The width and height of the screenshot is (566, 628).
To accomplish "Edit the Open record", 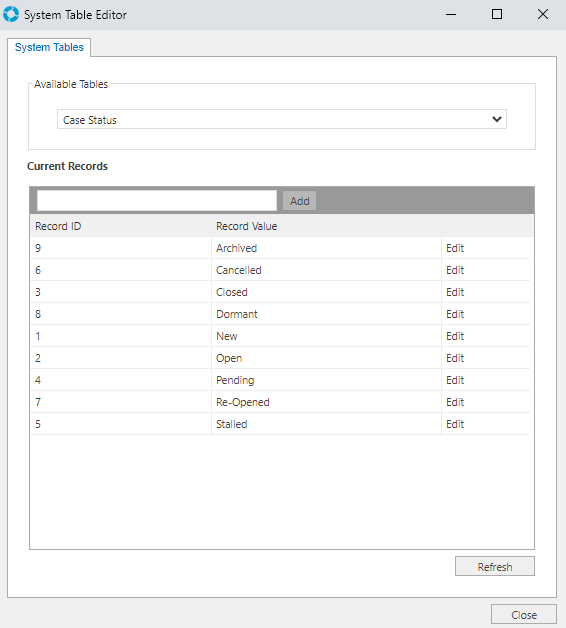I will pos(455,358).
